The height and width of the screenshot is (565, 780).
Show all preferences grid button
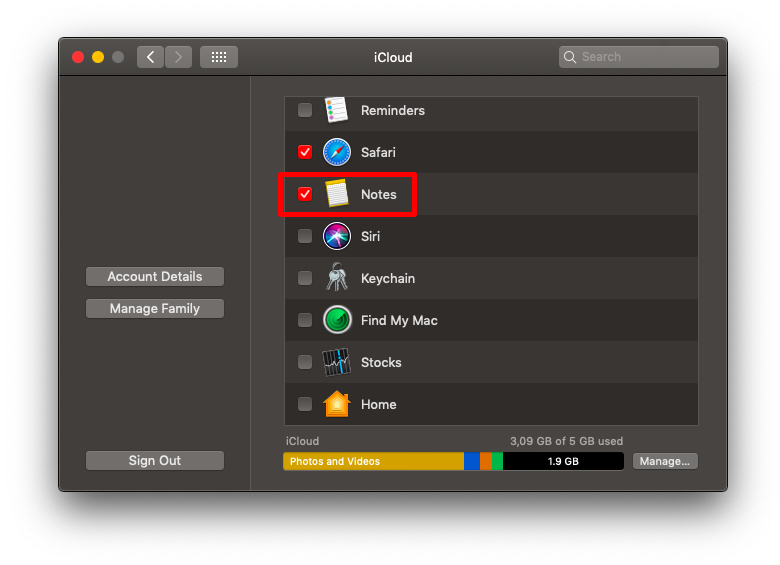(x=219, y=57)
